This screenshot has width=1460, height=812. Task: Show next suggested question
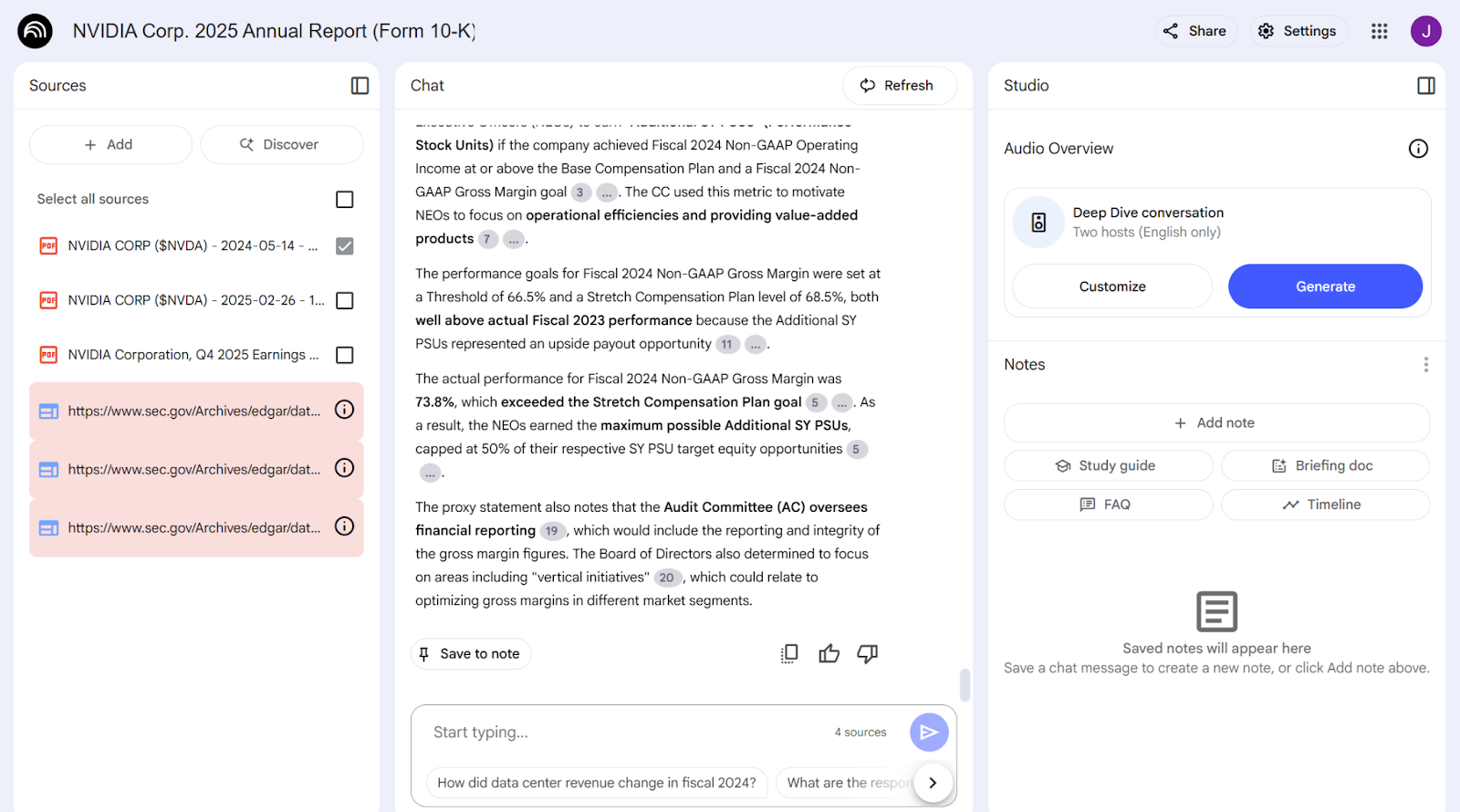[932, 783]
